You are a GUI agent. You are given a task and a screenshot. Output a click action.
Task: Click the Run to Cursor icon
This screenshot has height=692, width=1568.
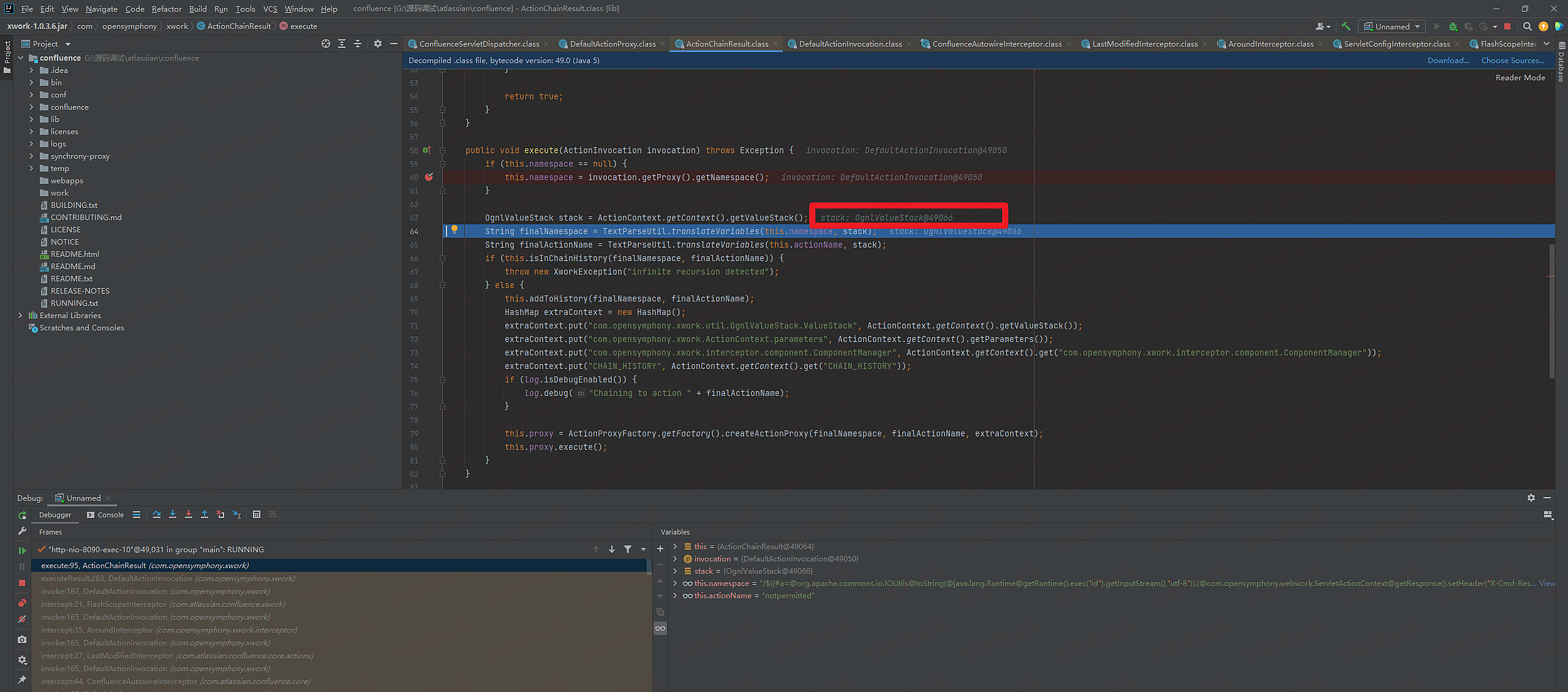tap(237, 515)
